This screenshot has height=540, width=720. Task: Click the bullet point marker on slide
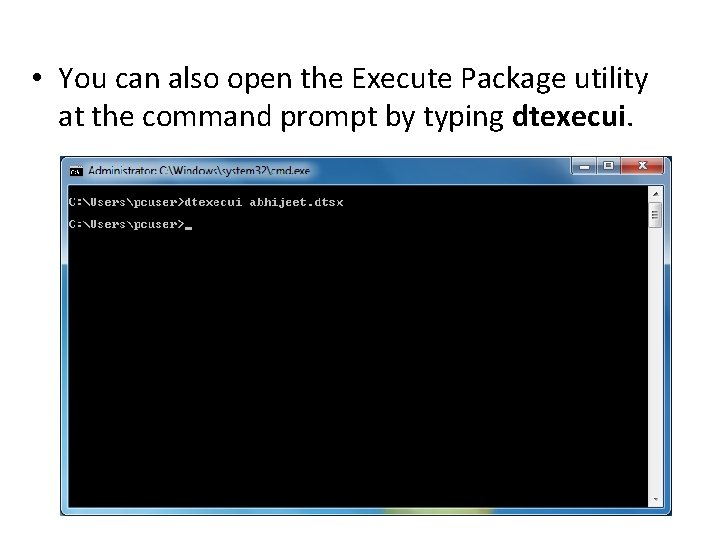point(37,77)
